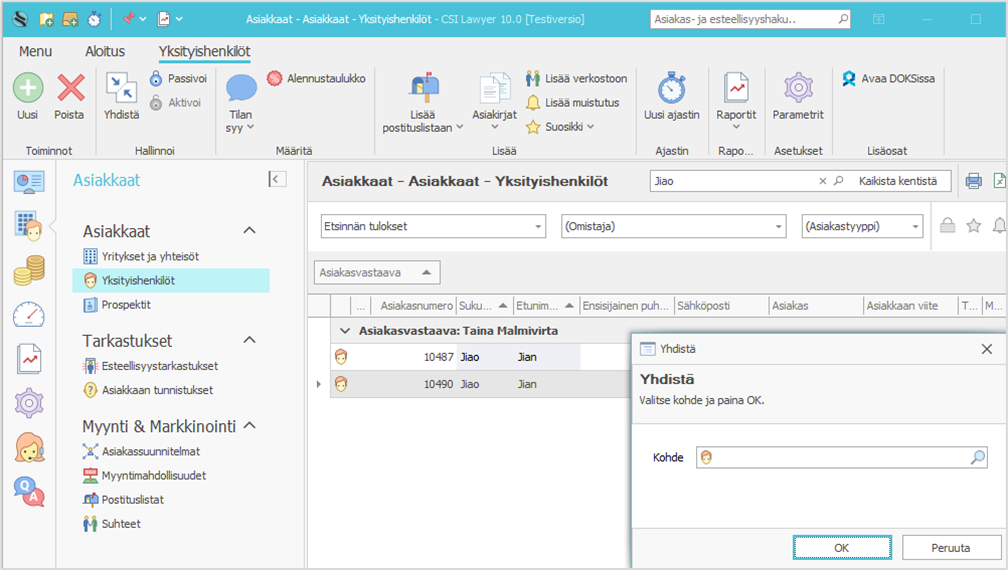Open the Uusi ajastin timer tool

click(x=671, y=89)
